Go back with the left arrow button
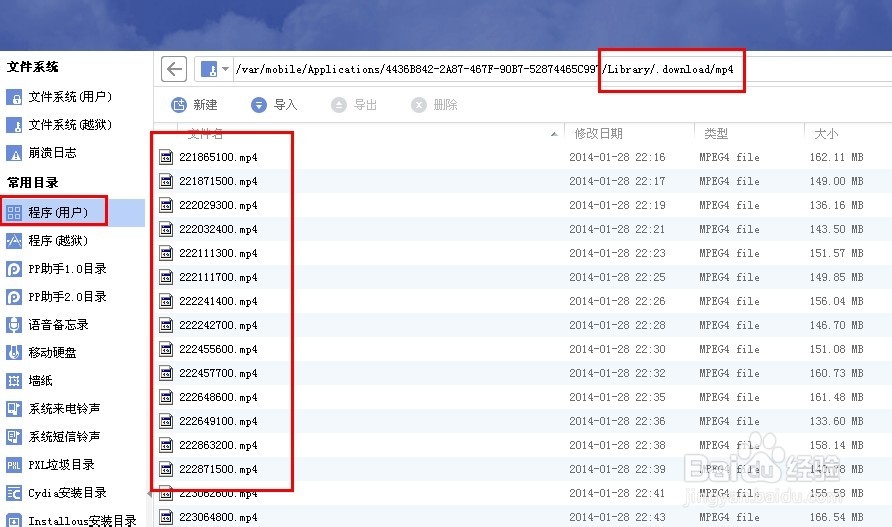 [x=174, y=69]
